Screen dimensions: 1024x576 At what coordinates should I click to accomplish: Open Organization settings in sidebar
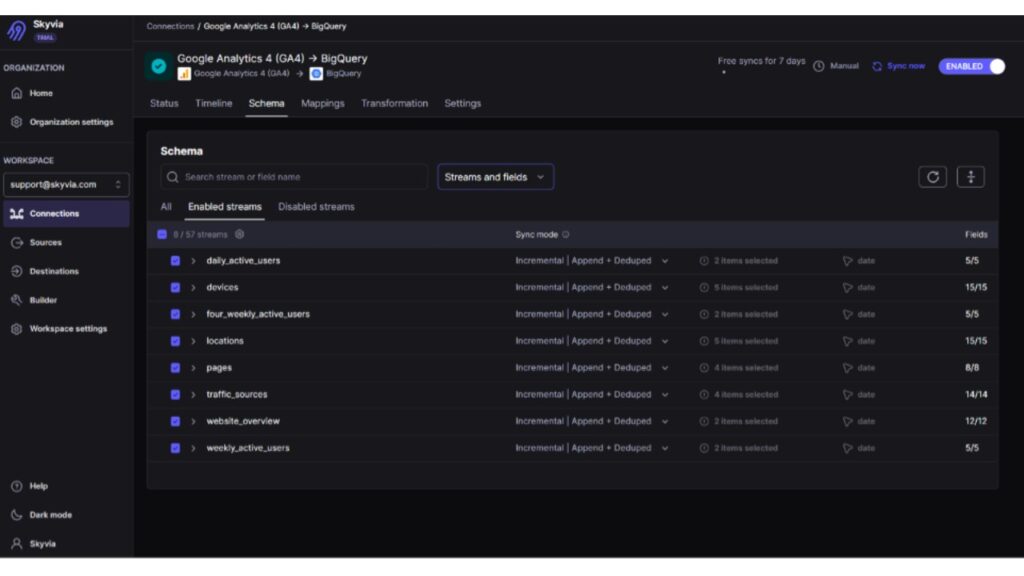(62, 122)
